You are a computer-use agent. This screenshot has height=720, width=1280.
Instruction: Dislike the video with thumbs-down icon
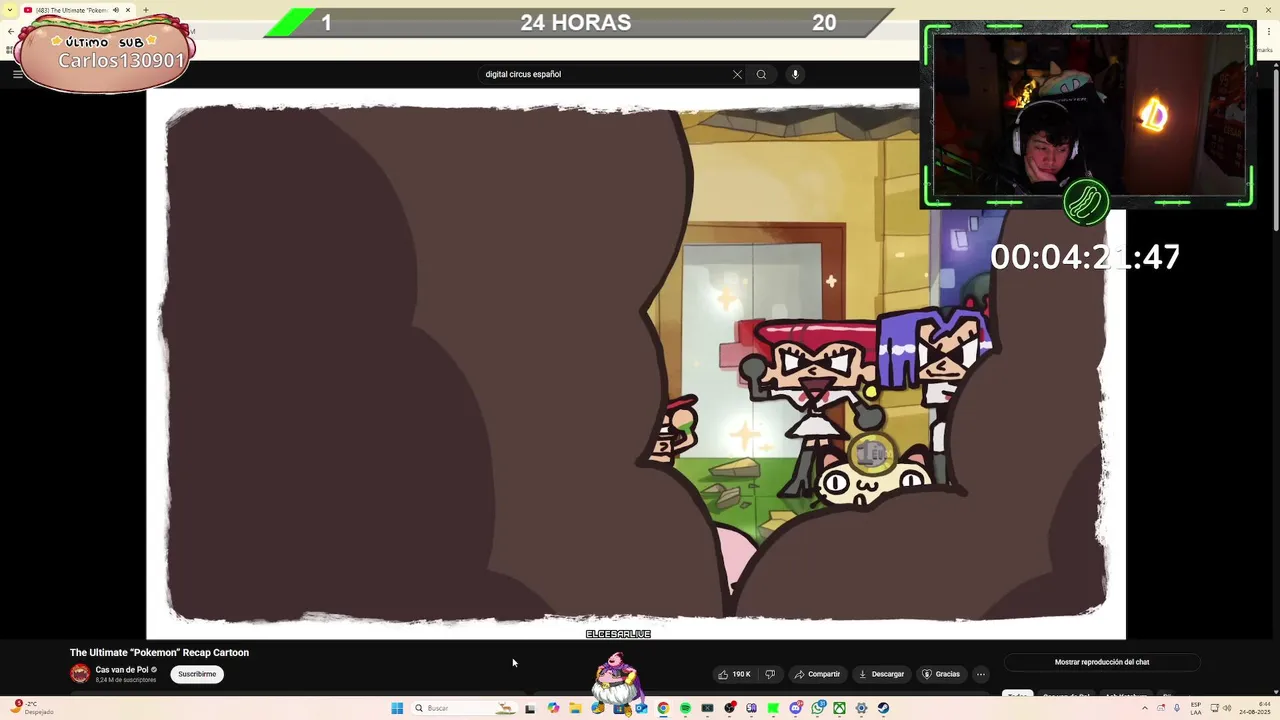tap(770, 674)
